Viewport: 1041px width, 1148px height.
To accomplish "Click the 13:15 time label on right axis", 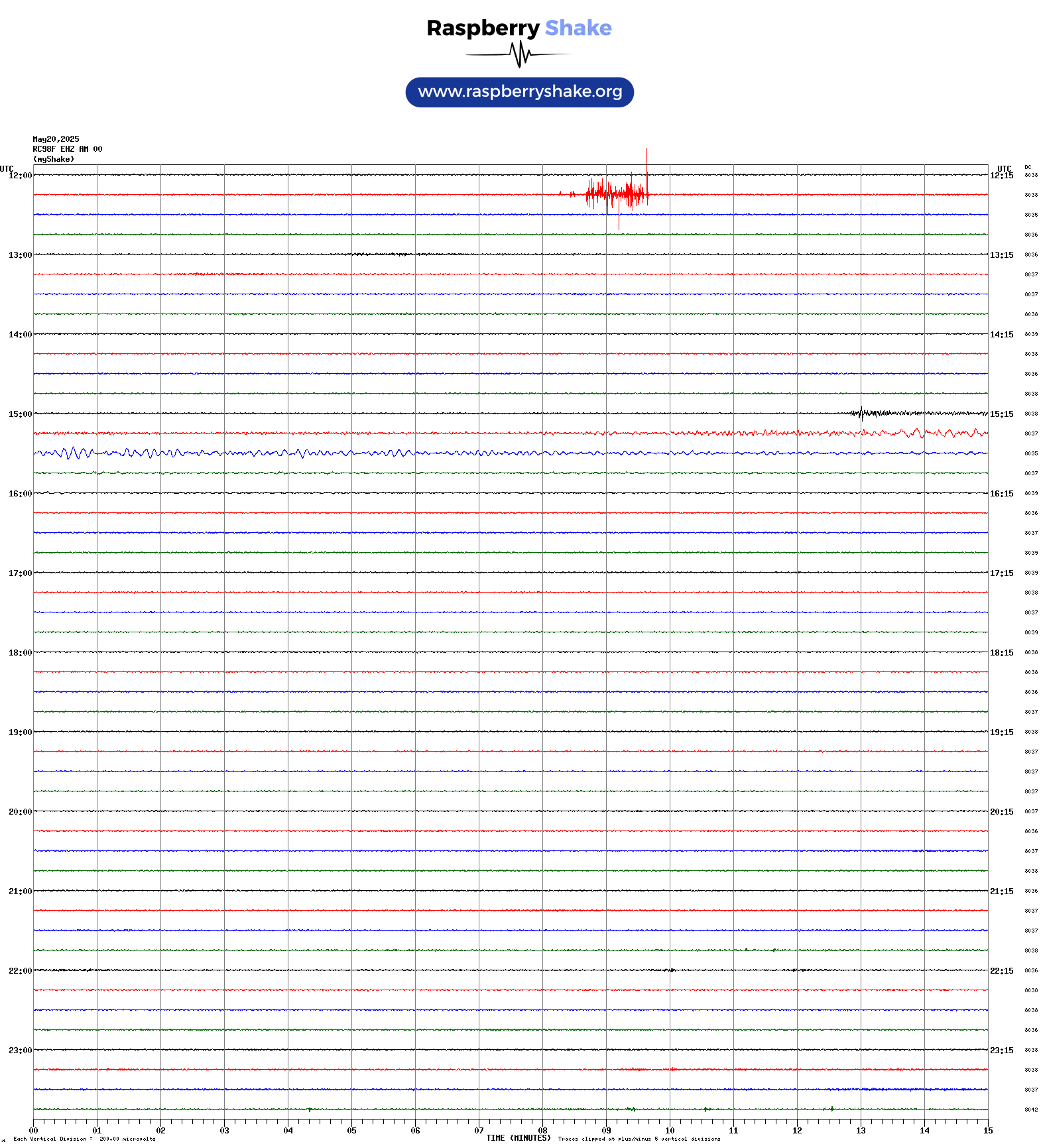I will [1001, 255].
